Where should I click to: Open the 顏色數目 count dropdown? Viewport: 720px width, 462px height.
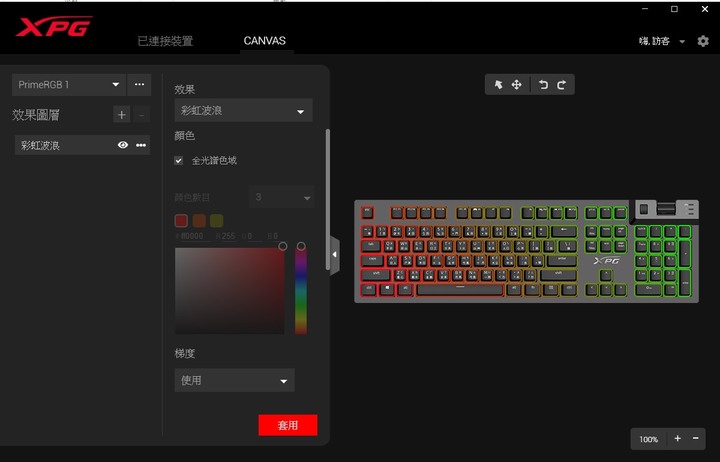[281, 197]
